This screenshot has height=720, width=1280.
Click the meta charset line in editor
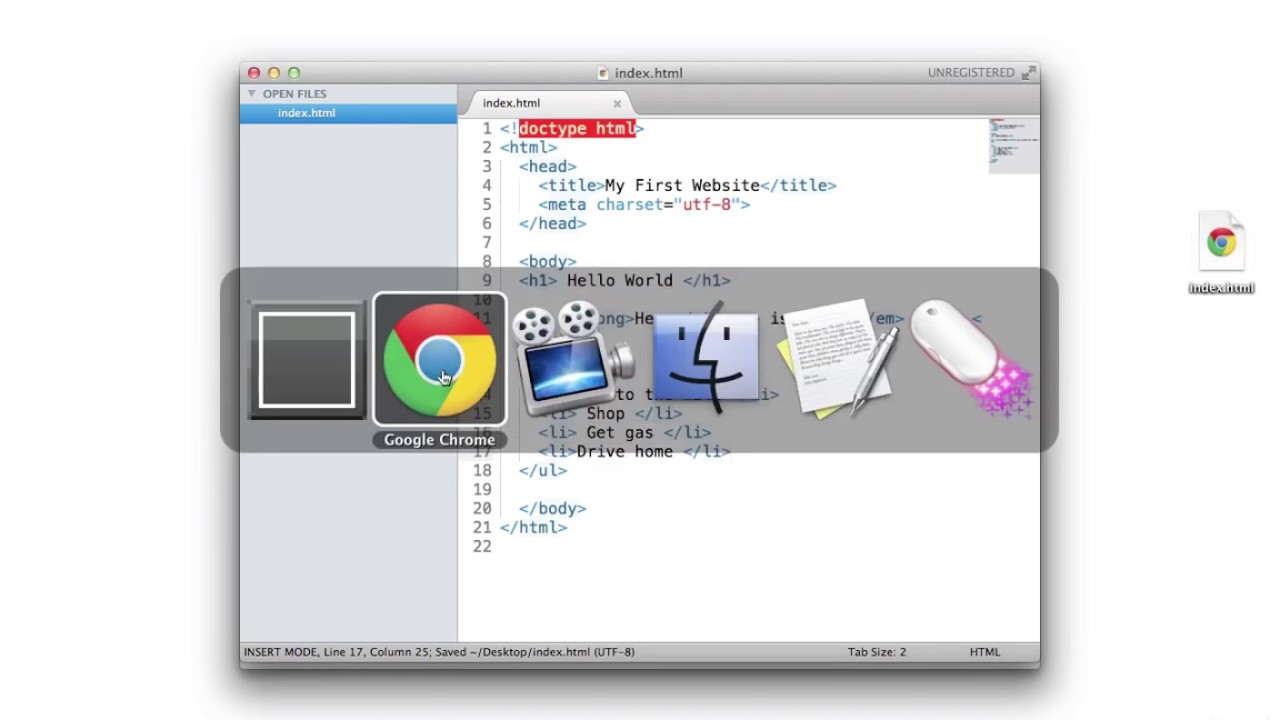pyautogui.click(x=644, y=204)
